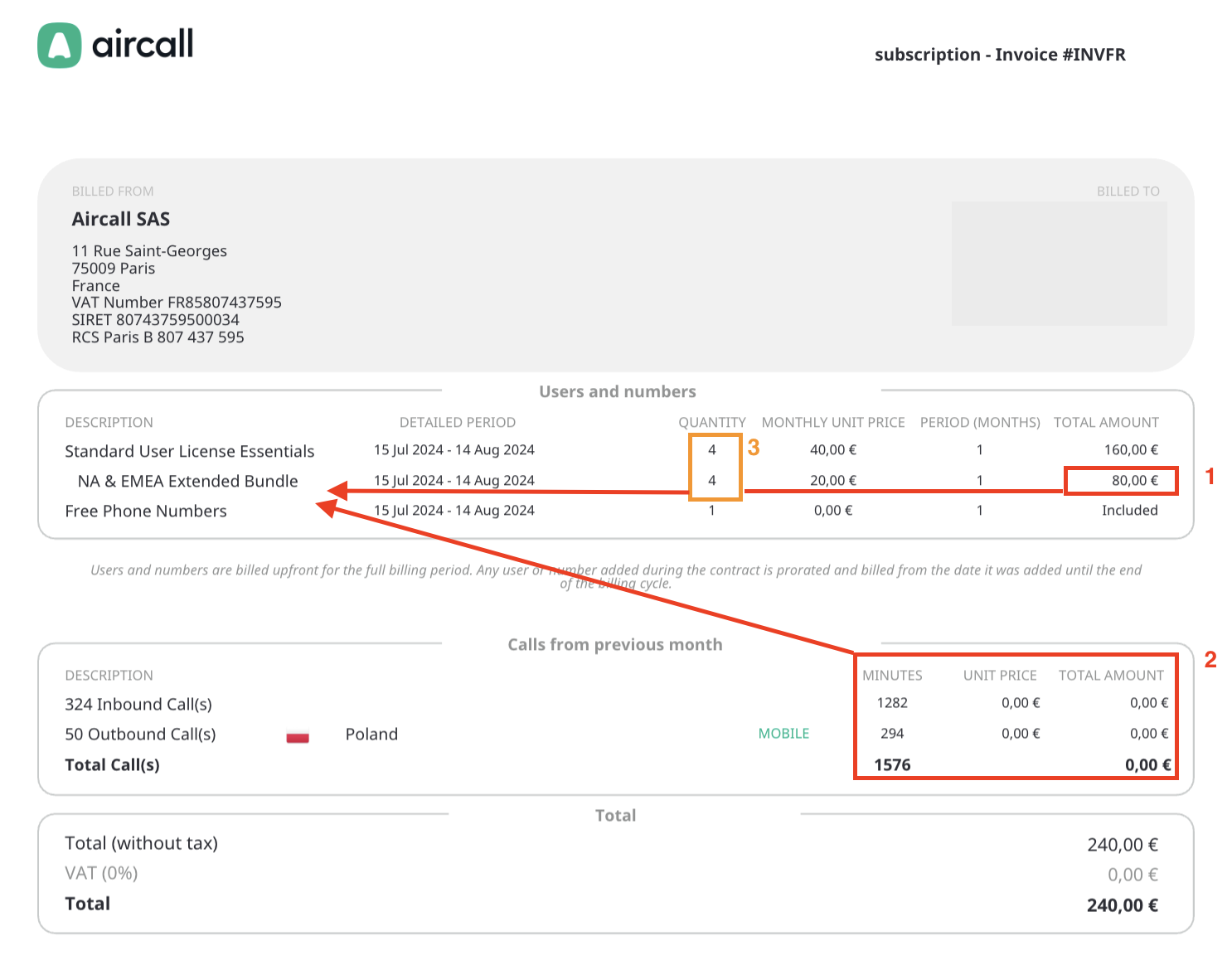Click the 'Total Call(s)' label

point(113,764)
